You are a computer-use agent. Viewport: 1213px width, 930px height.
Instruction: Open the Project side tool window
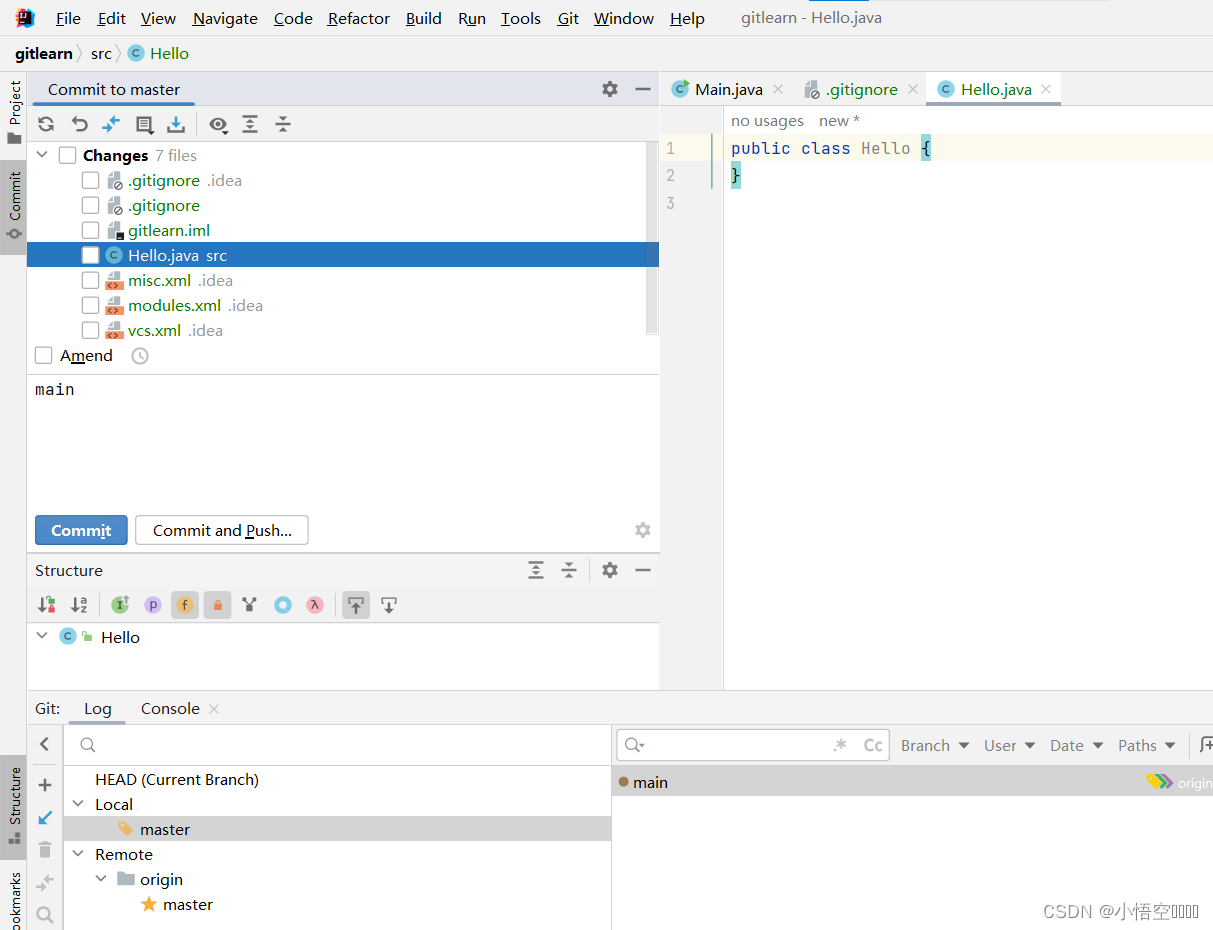(x=14, y=114)
